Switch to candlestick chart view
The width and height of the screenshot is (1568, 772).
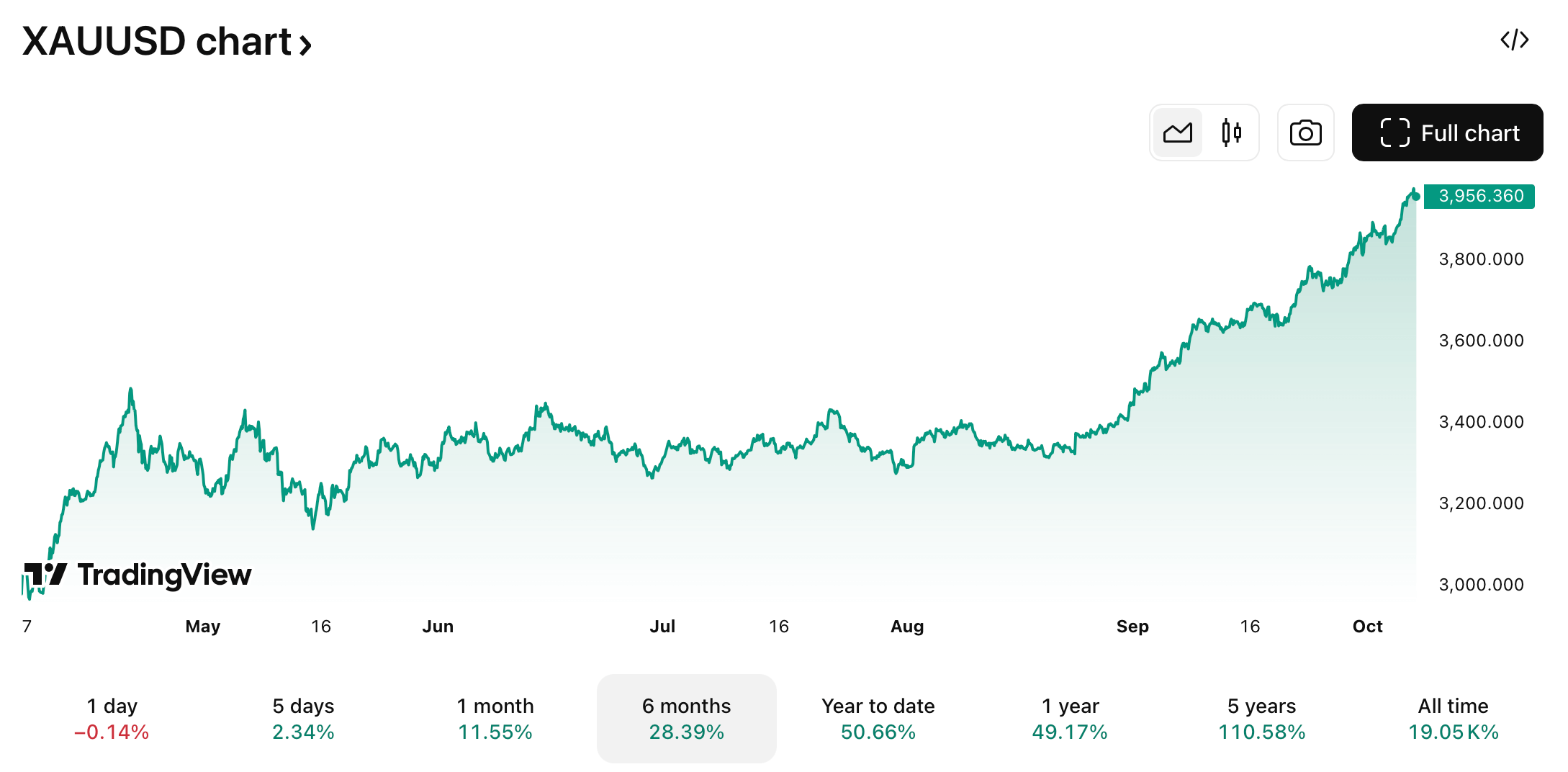[x=1232, y=133]
